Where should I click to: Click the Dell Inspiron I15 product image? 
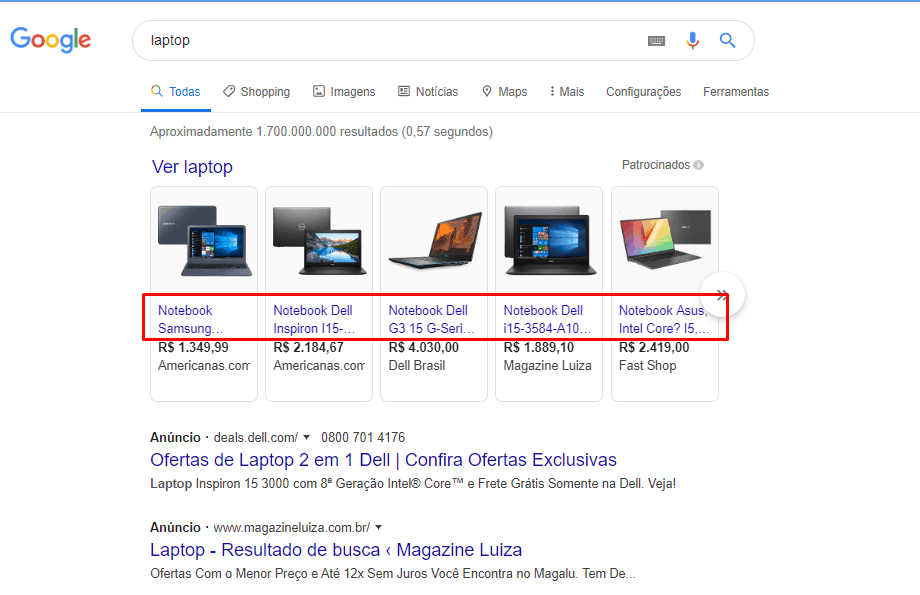point(319,241)
